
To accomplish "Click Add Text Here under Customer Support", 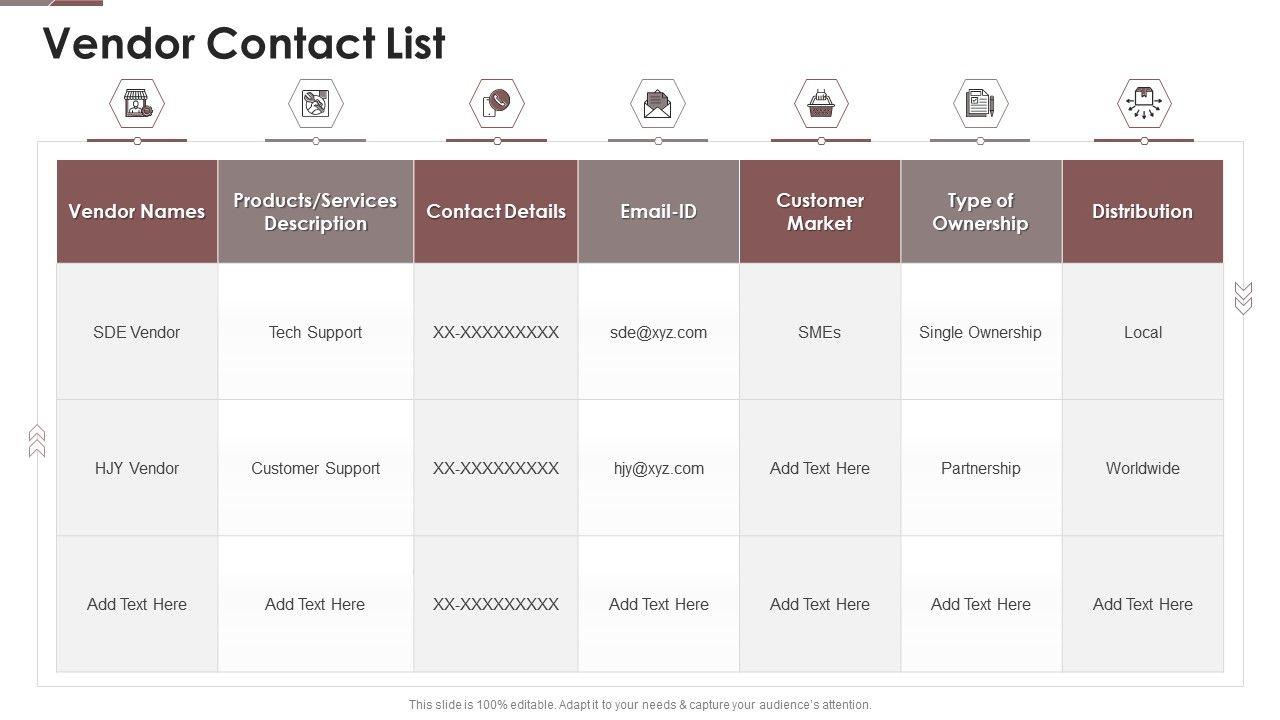I will [316, 605].
